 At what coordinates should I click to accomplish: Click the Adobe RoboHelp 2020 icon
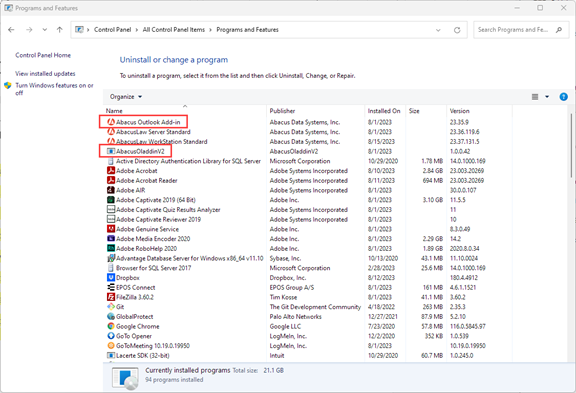(x=111, y=248)
